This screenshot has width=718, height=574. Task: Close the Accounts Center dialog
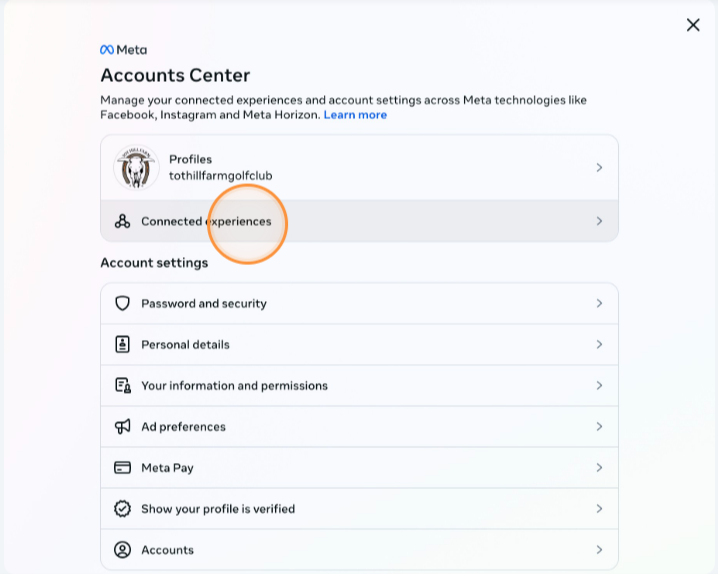coord(693,25)
